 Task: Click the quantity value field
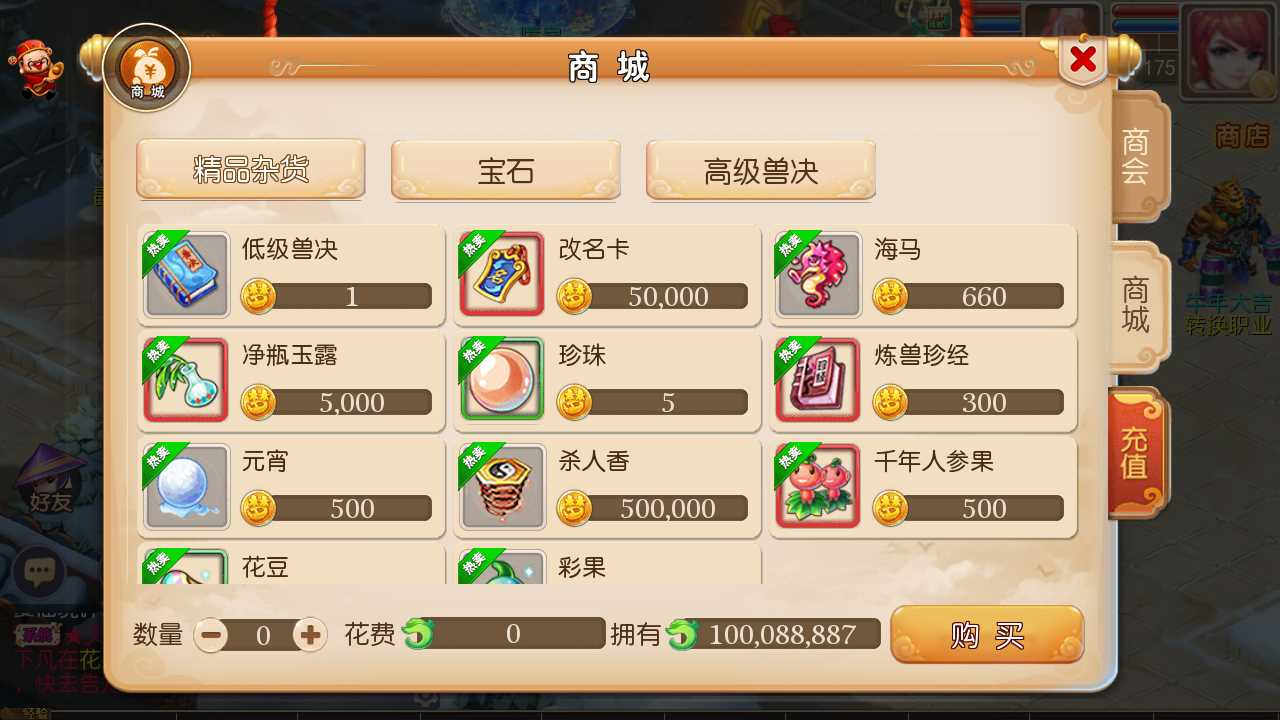(262, 635)
